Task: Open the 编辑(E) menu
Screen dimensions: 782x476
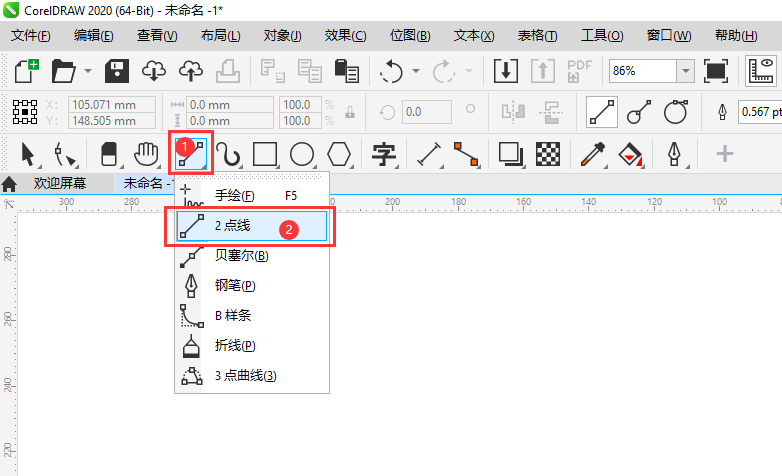Action: [93, 35]
